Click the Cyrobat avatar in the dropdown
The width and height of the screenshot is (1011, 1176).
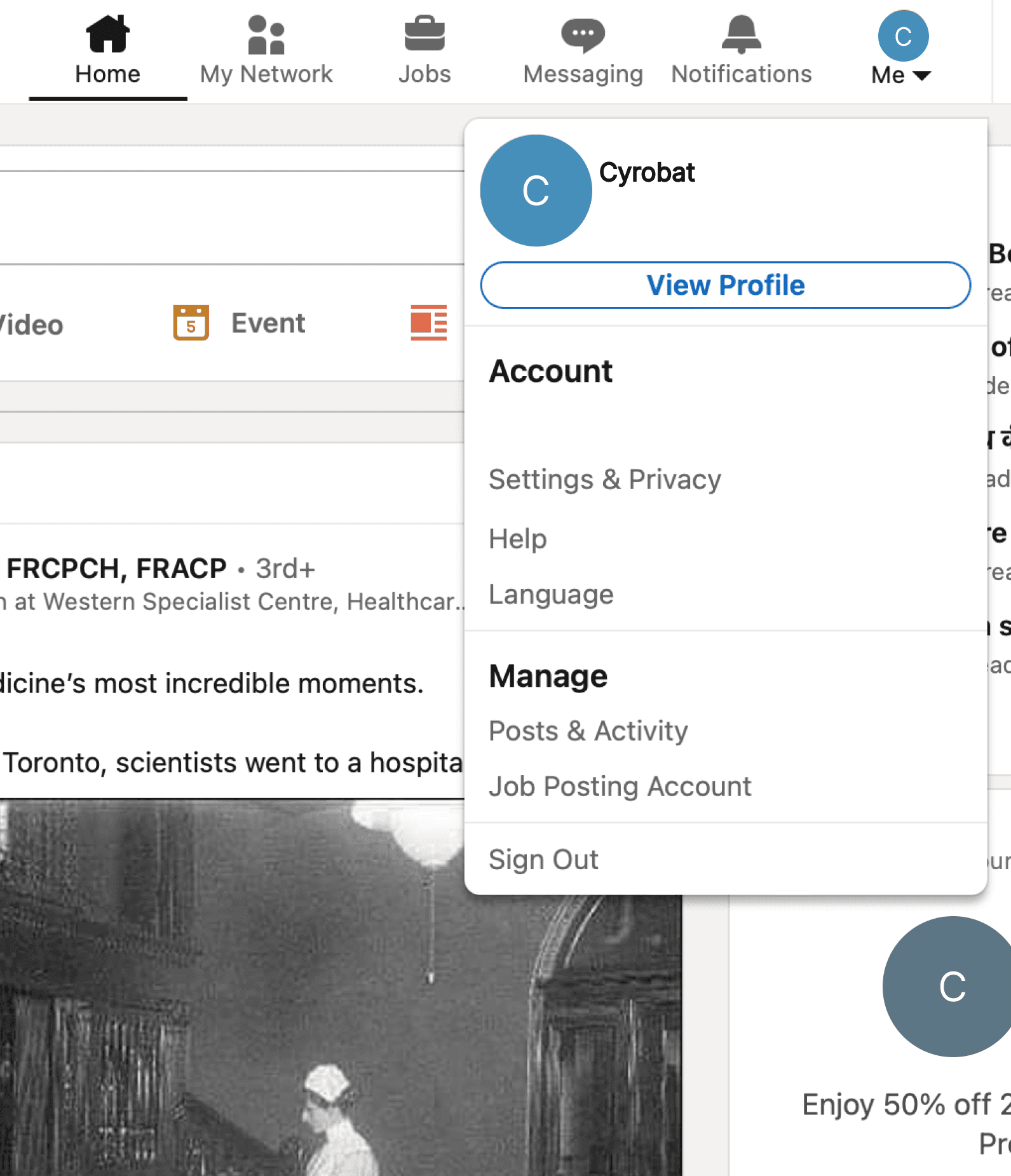click(536, 191)
